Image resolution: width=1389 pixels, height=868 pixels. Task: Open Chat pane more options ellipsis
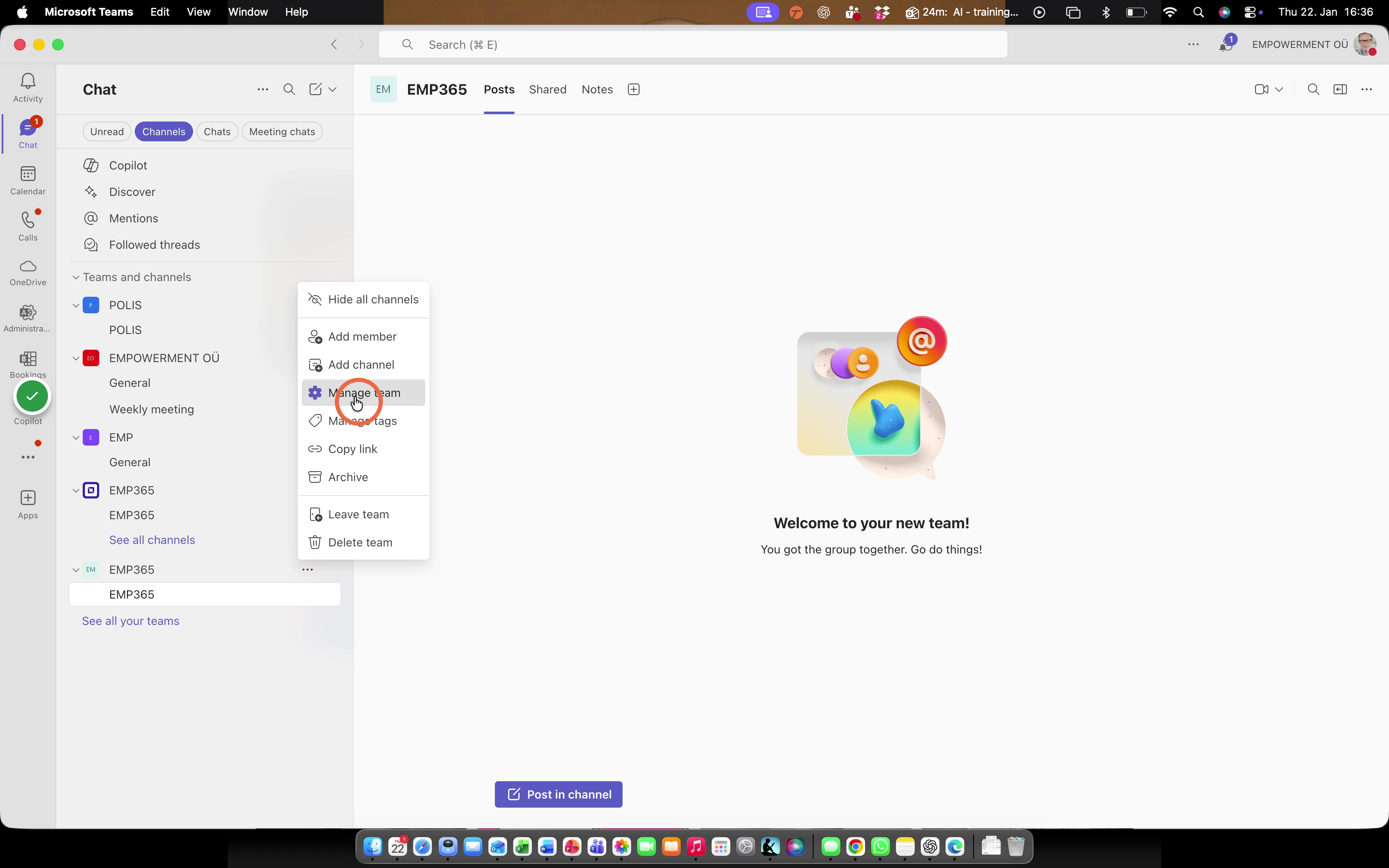point(263,90)
